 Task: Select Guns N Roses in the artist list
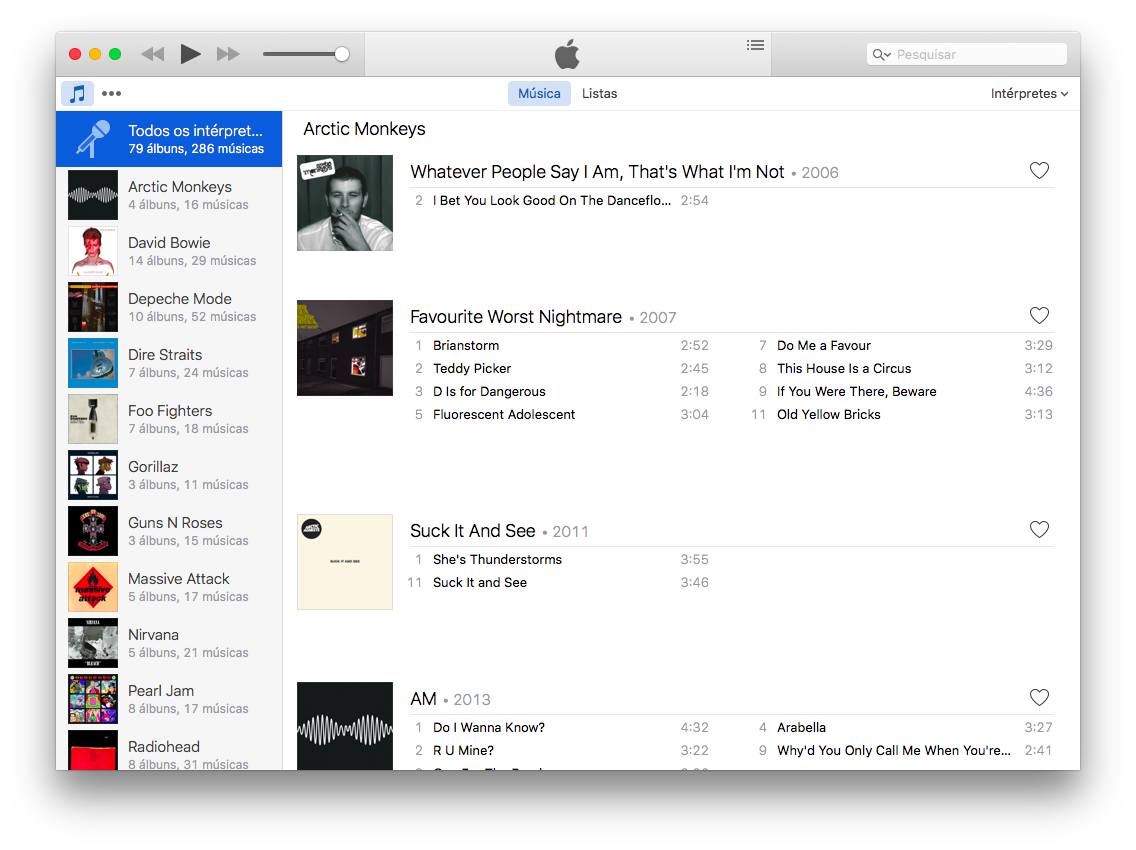(x=169, y=531)
